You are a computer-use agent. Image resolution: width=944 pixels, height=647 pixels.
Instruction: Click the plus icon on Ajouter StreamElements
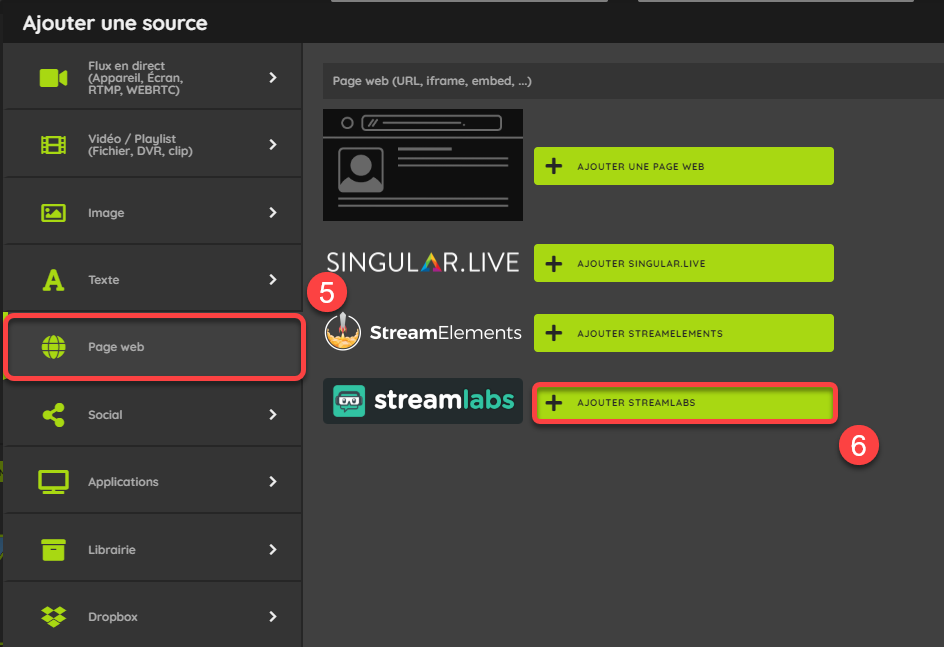point(553,333)
